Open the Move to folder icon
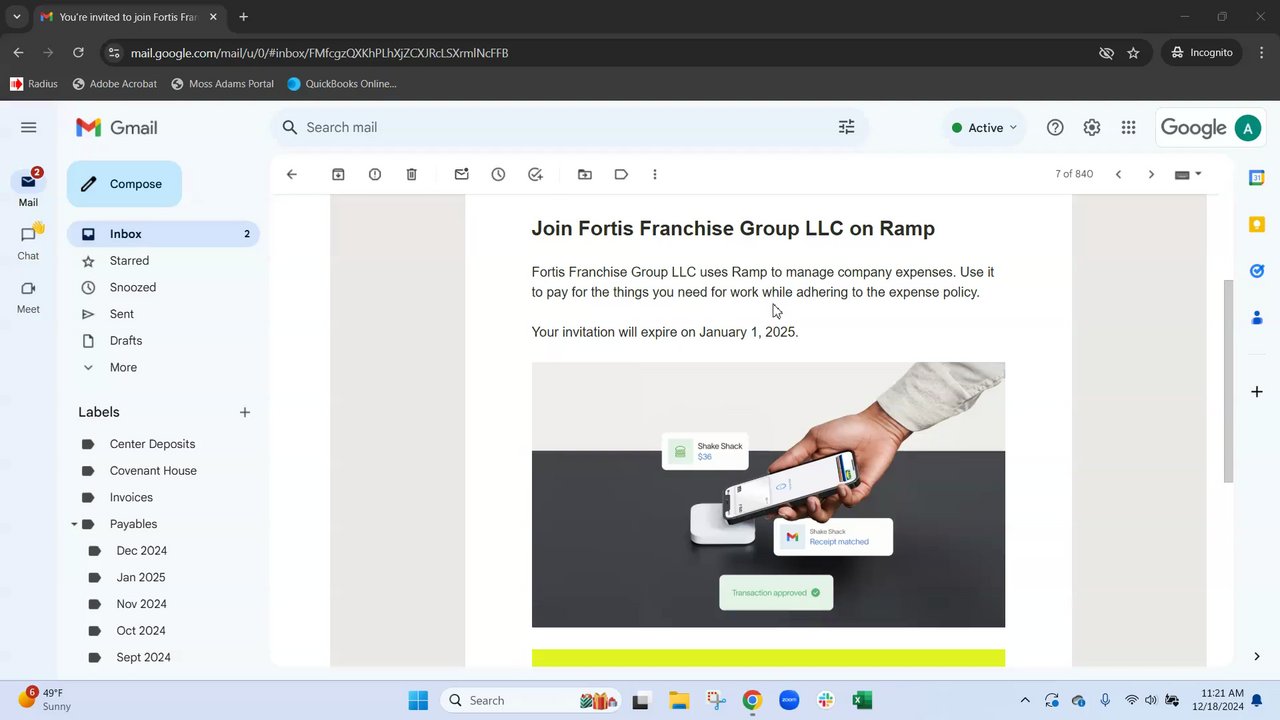The image size is (1280, 720). 585,174
